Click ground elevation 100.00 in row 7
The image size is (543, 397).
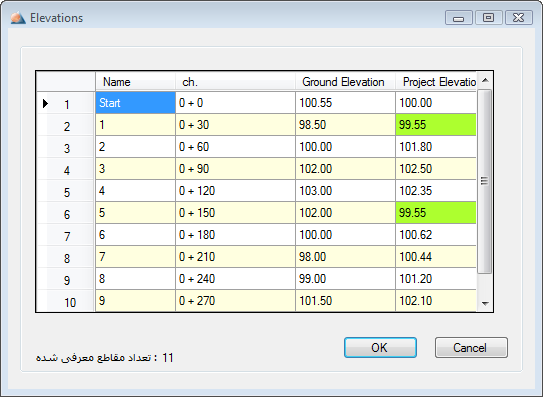tap(345, 235)
